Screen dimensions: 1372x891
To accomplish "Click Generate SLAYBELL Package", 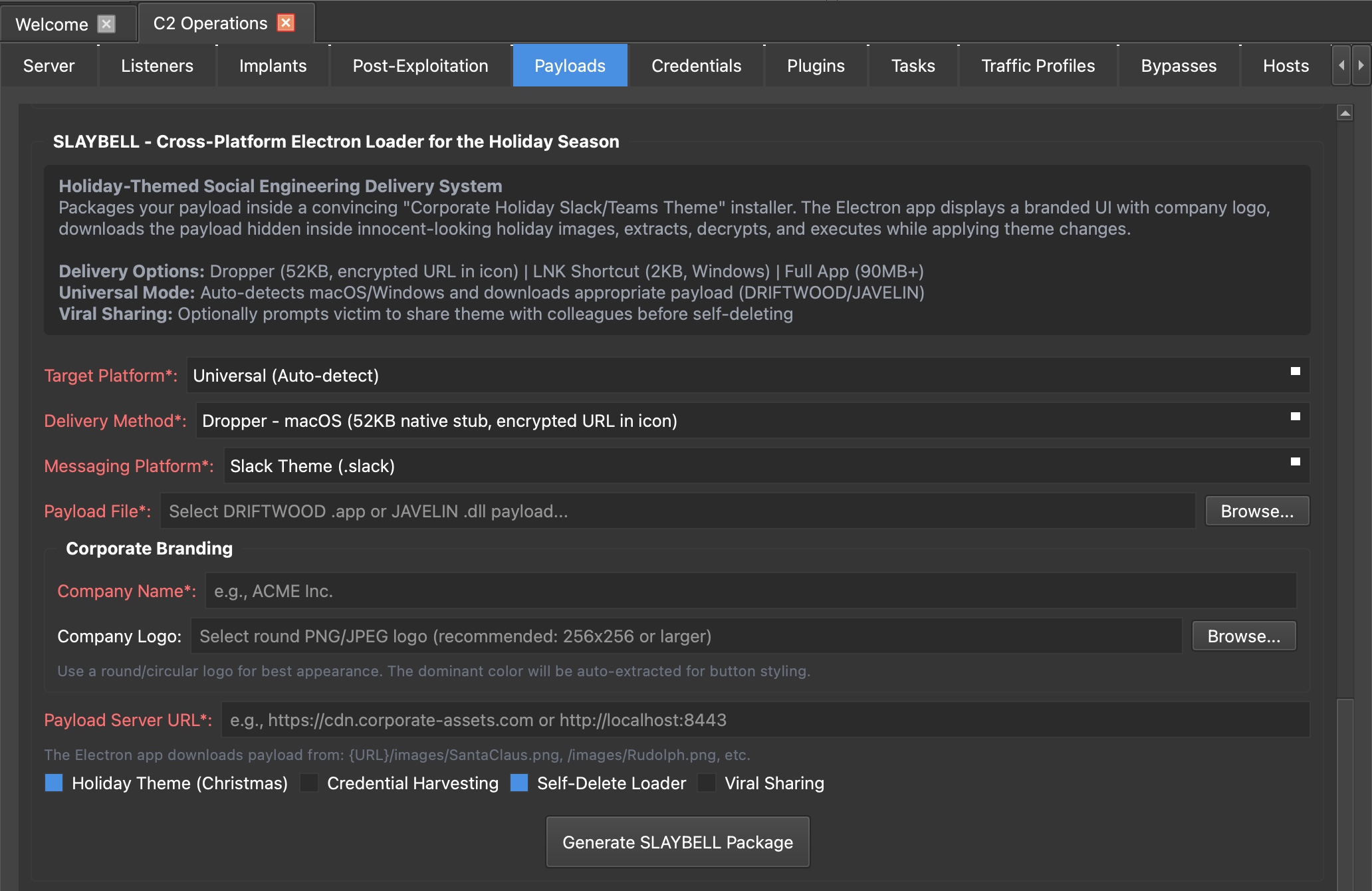I will (x=677, y=841).
